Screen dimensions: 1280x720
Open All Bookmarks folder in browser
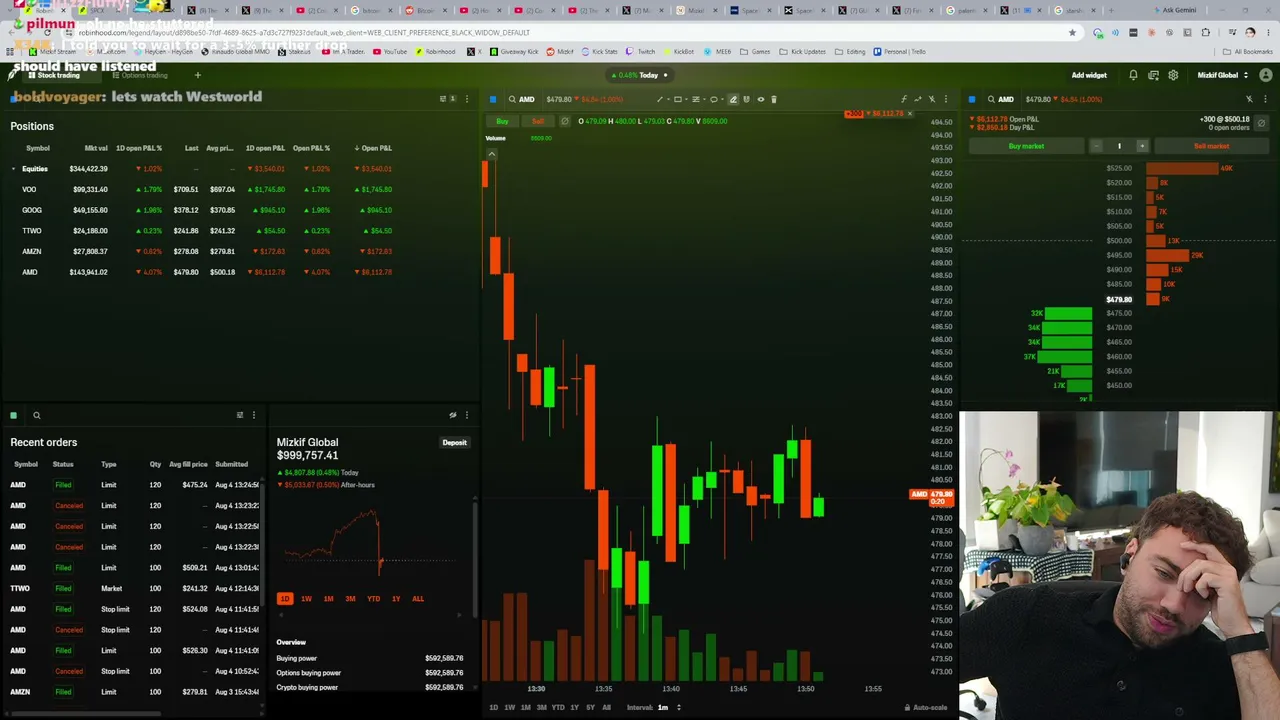pos(1250,51)
